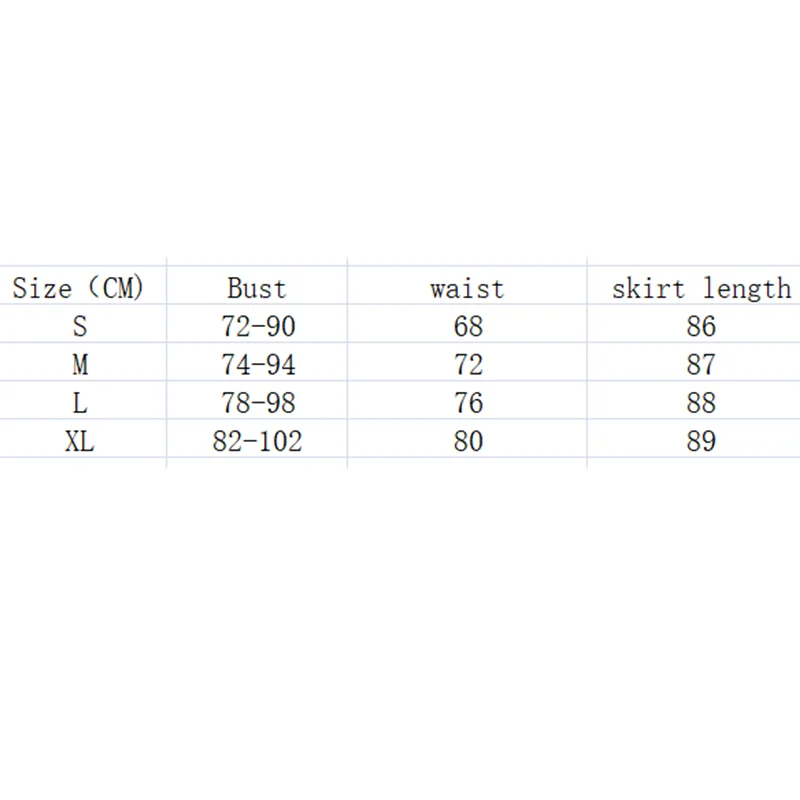Select the skirt length cell 87
Viewport: 800px width, 800px height.
[701, 365]
